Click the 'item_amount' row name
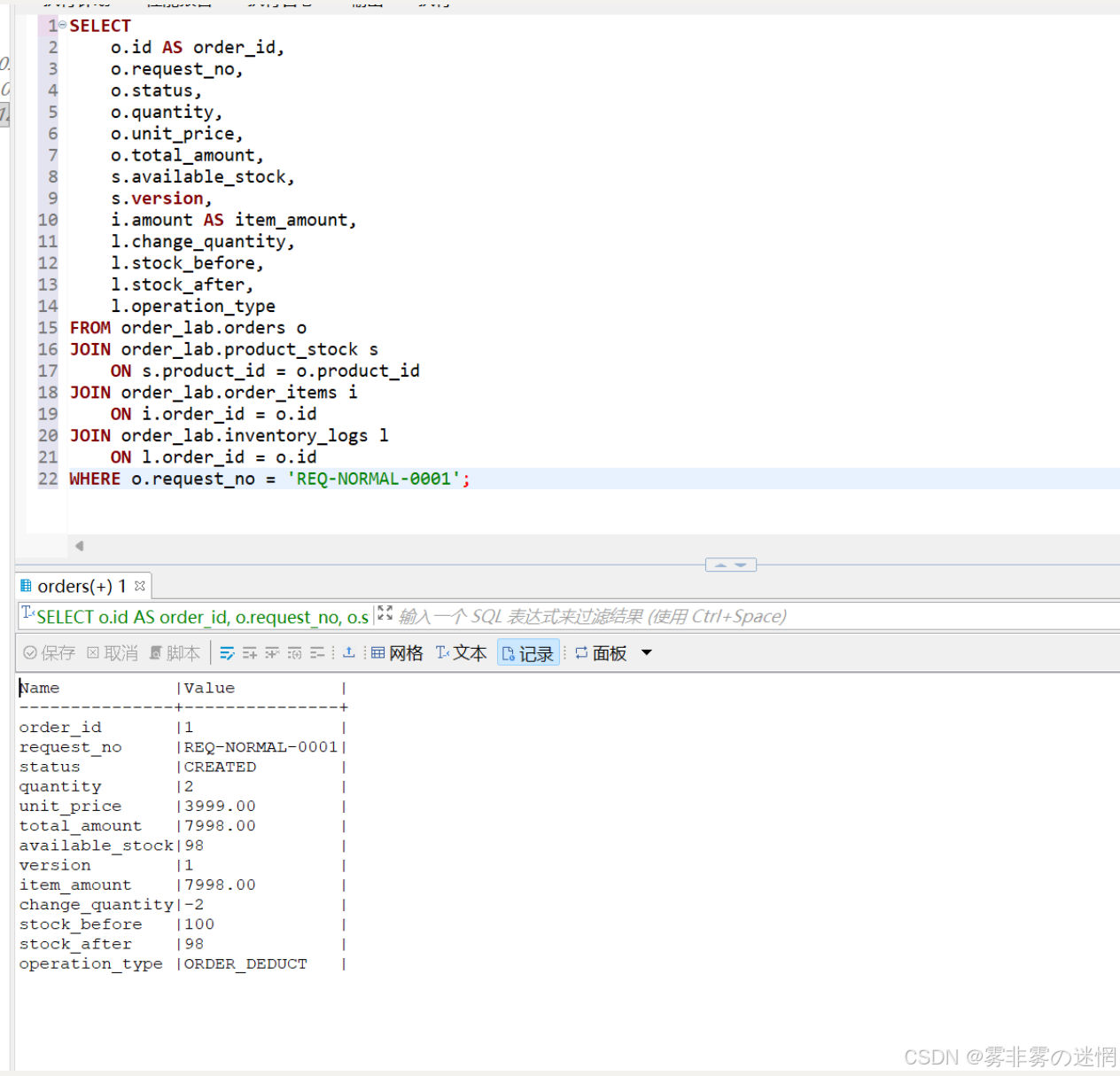This screenshot has height=1076, width=1120. pos(75,885)
